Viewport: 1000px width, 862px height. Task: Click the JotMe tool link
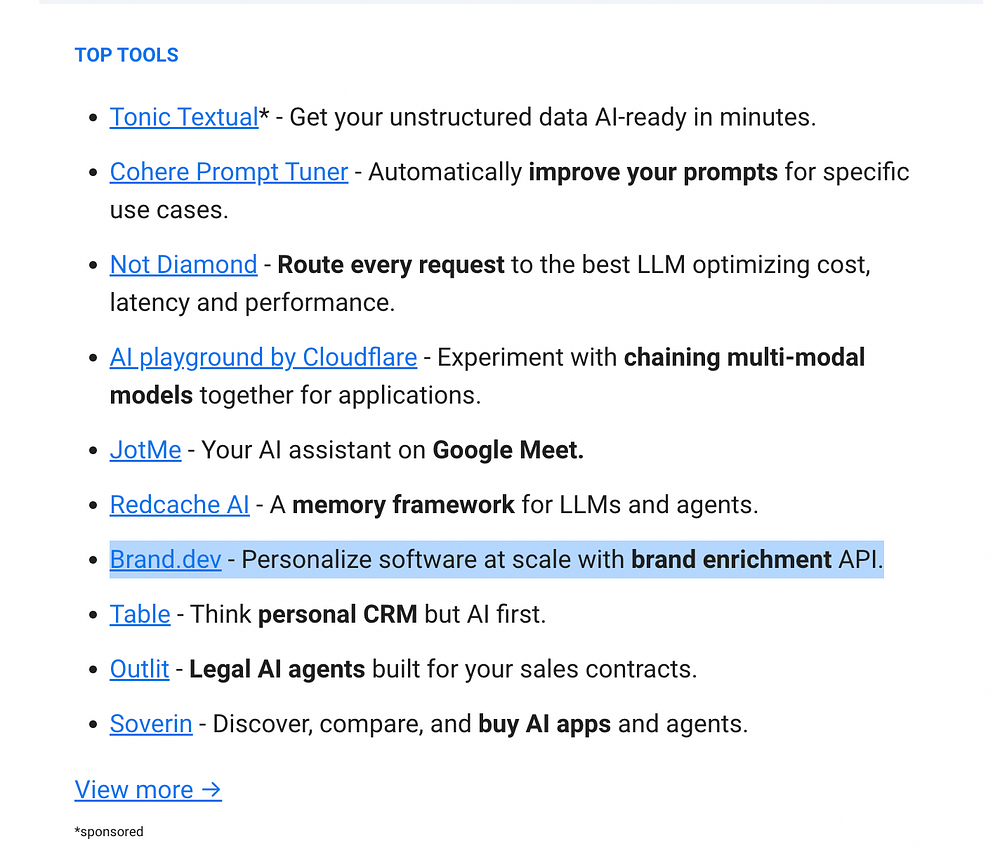point(145,450)
